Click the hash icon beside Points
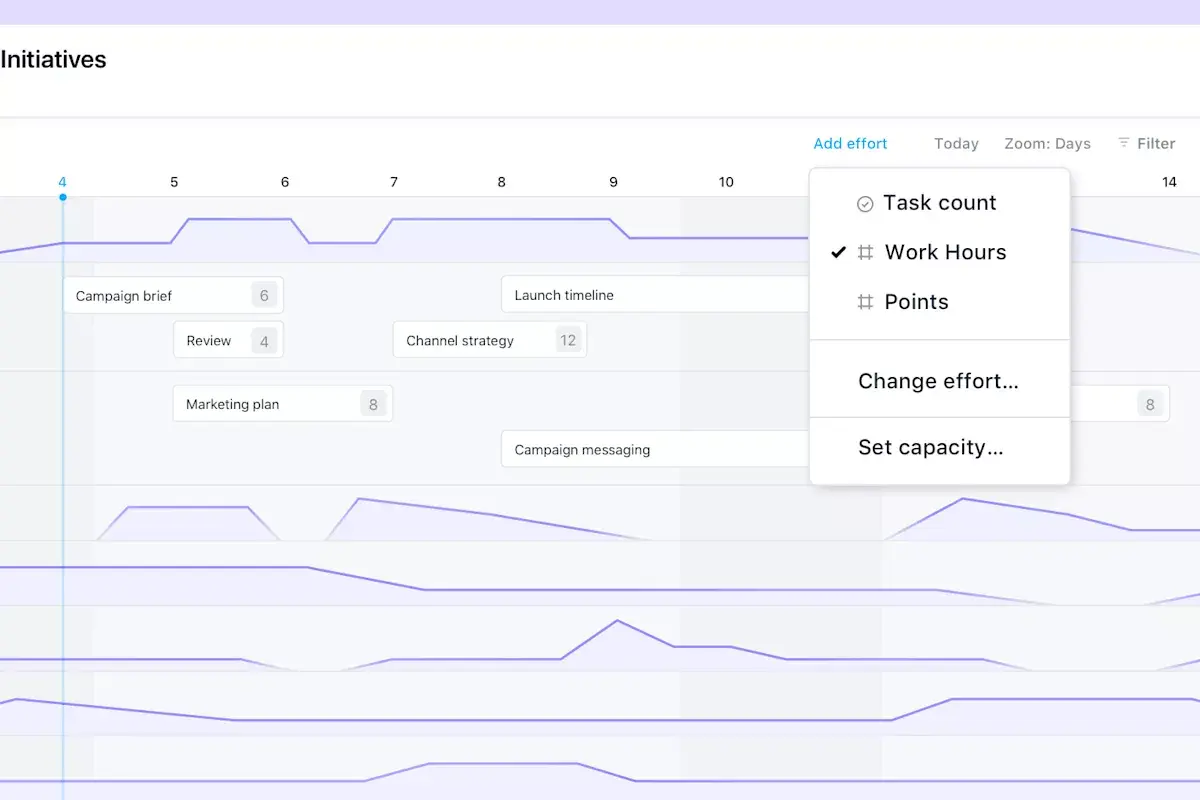Viewport: 1200px width, 800px height. pyautogui.click(x=865, y=302)
